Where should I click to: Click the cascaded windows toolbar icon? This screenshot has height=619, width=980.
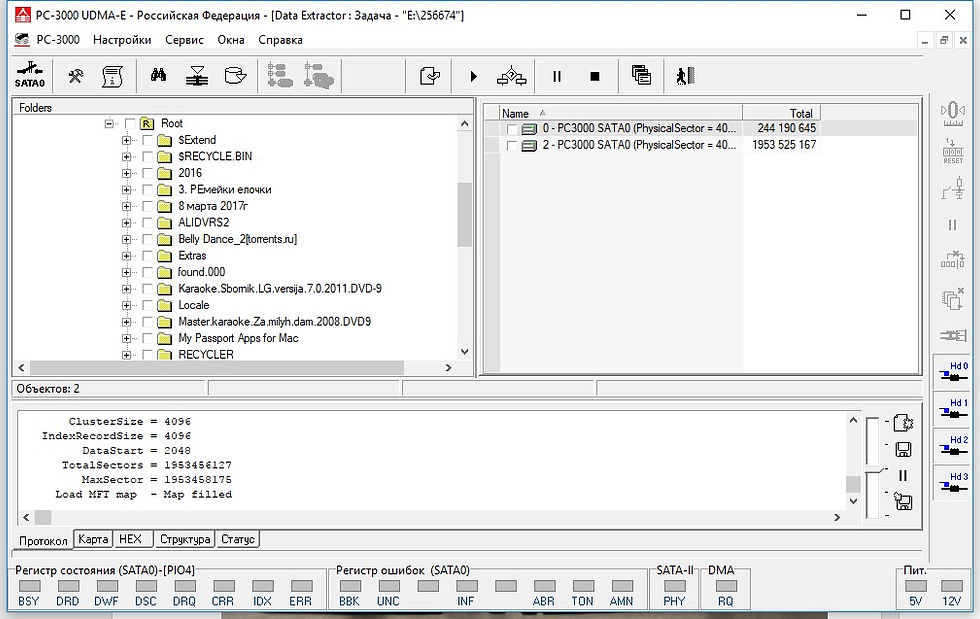pyautogui.click(x=641, y=76)
